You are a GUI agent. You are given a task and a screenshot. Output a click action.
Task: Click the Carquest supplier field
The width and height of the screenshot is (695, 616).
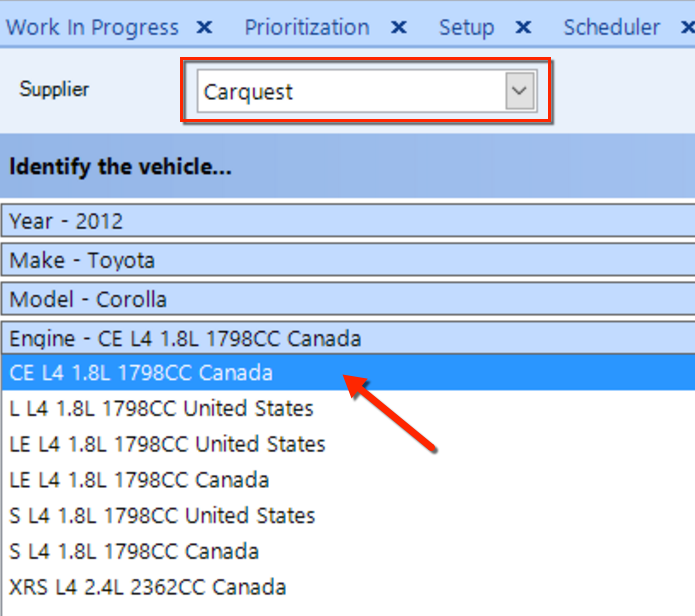[x=367, y=91]
